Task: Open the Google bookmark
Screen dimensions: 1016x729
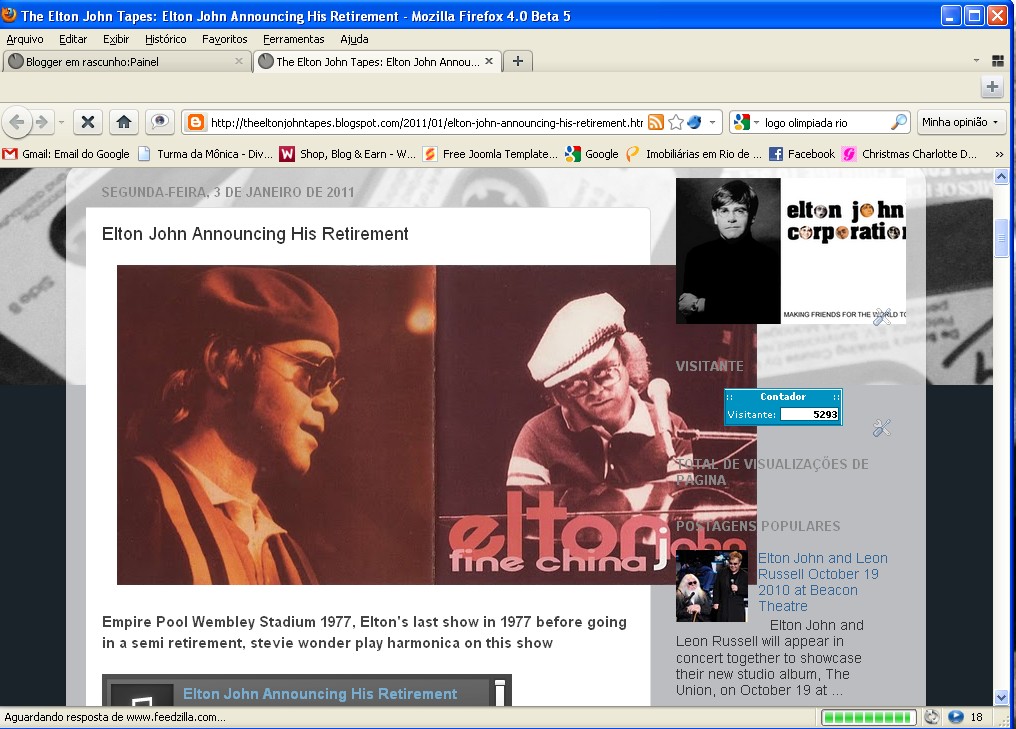Action: pyautogui.click(x=592, y=154)
